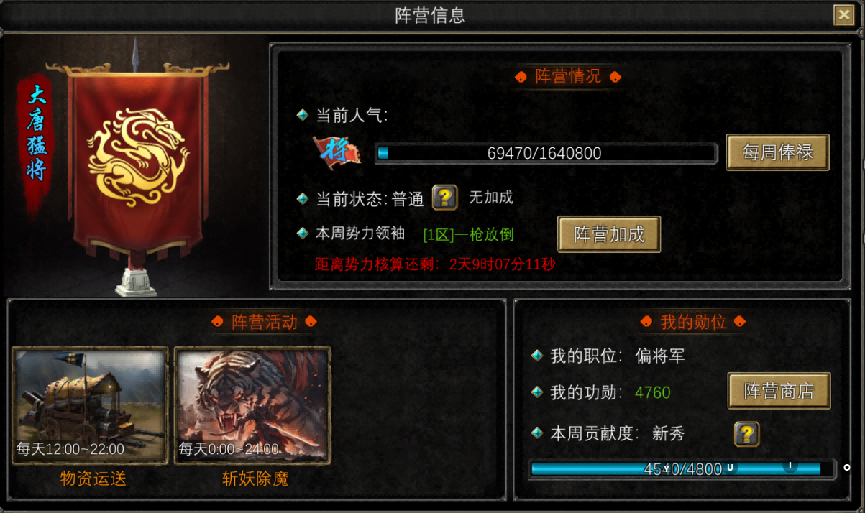
Task: Click the 我的功勋 value 4760
Action: [653, 393]
